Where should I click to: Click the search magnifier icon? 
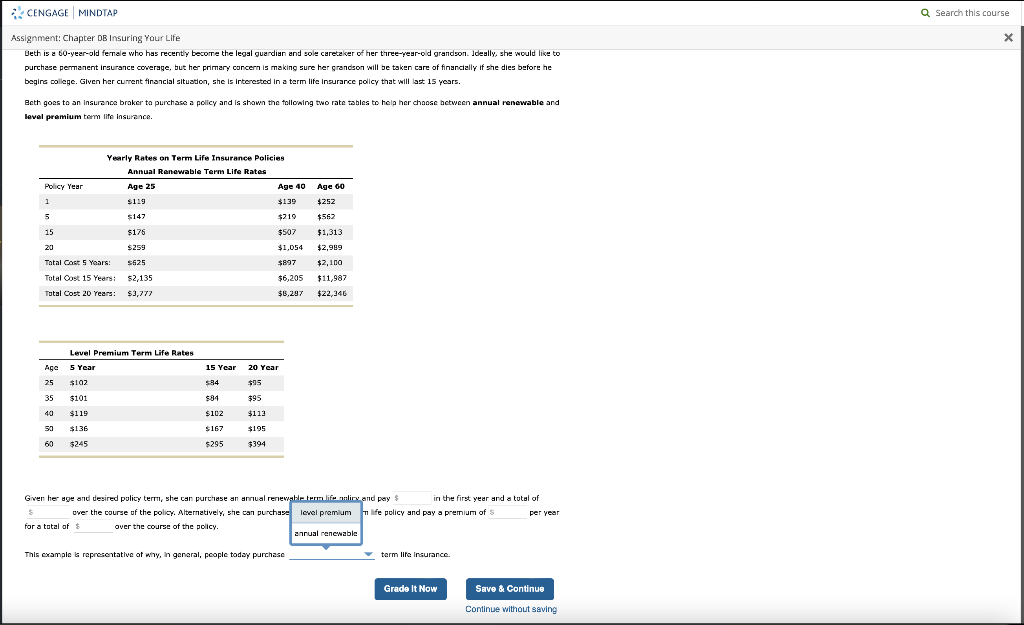[x=925, y=12]
